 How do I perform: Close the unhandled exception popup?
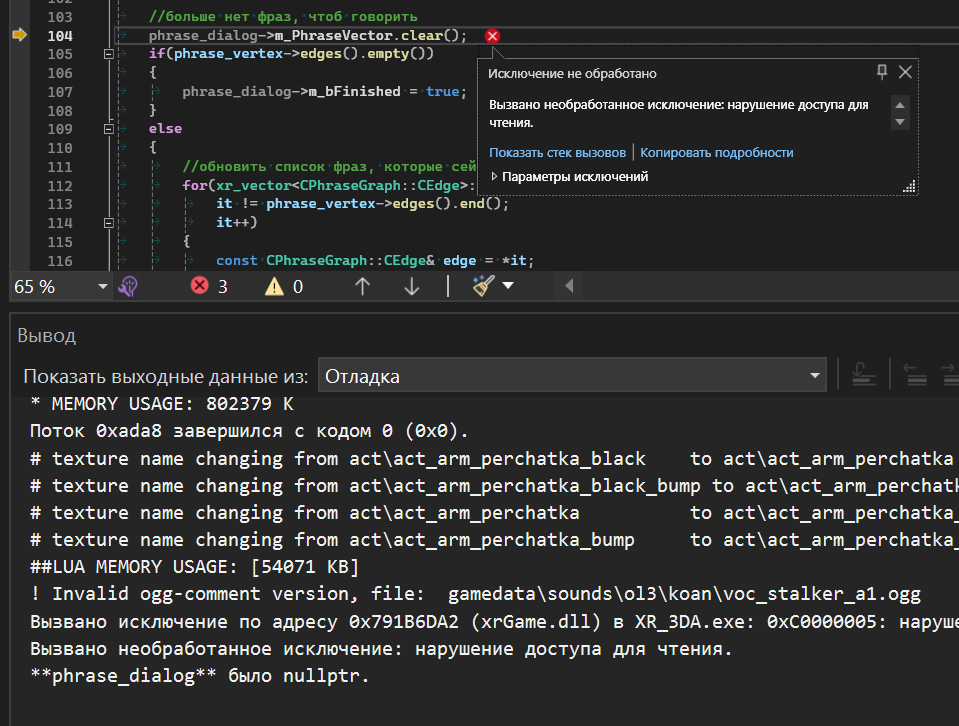(x=905, y=72)
